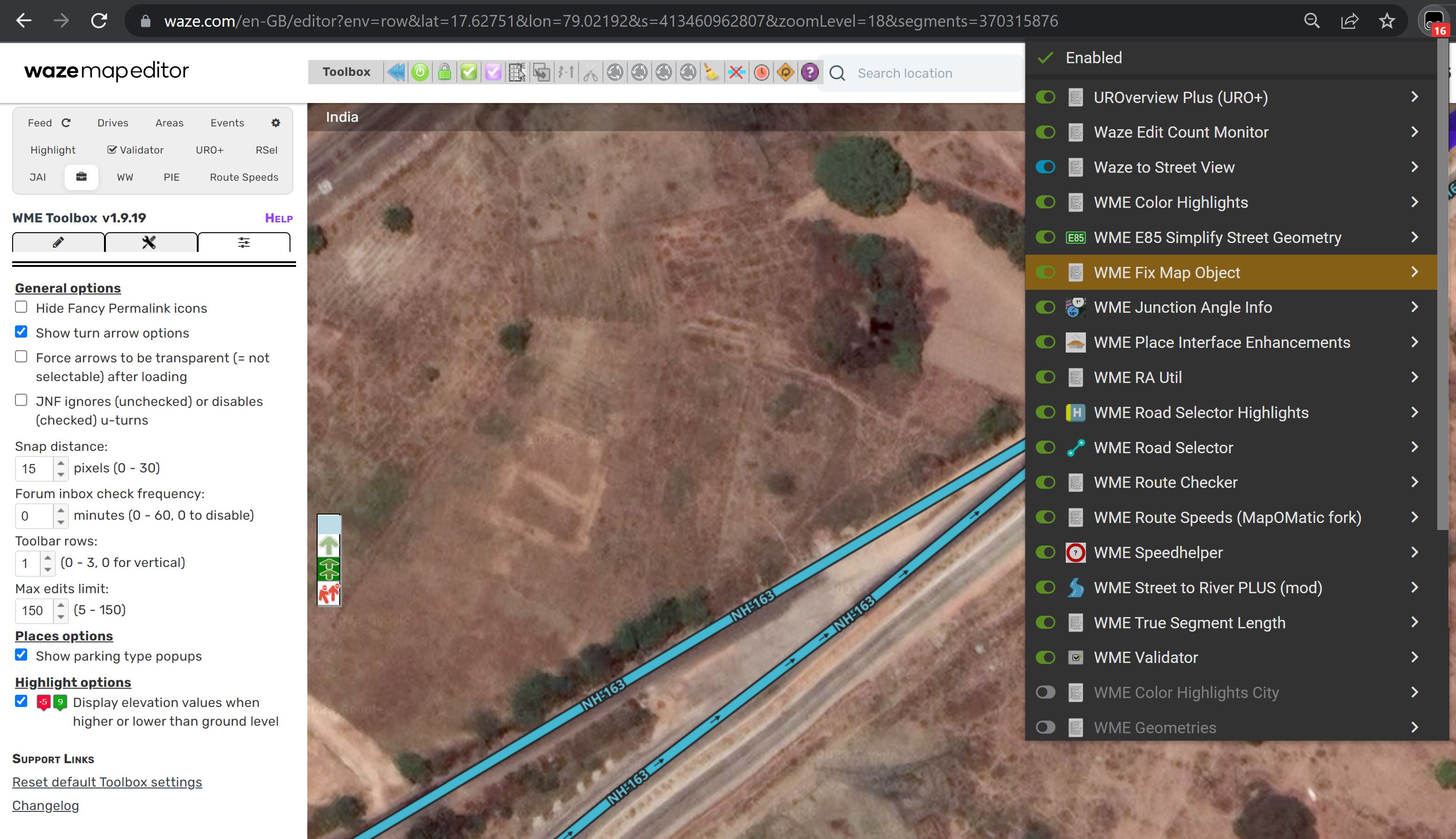Disable the WME Validator script toggle
This screenshot has width=1456, height=839.
coord(1045,657)
